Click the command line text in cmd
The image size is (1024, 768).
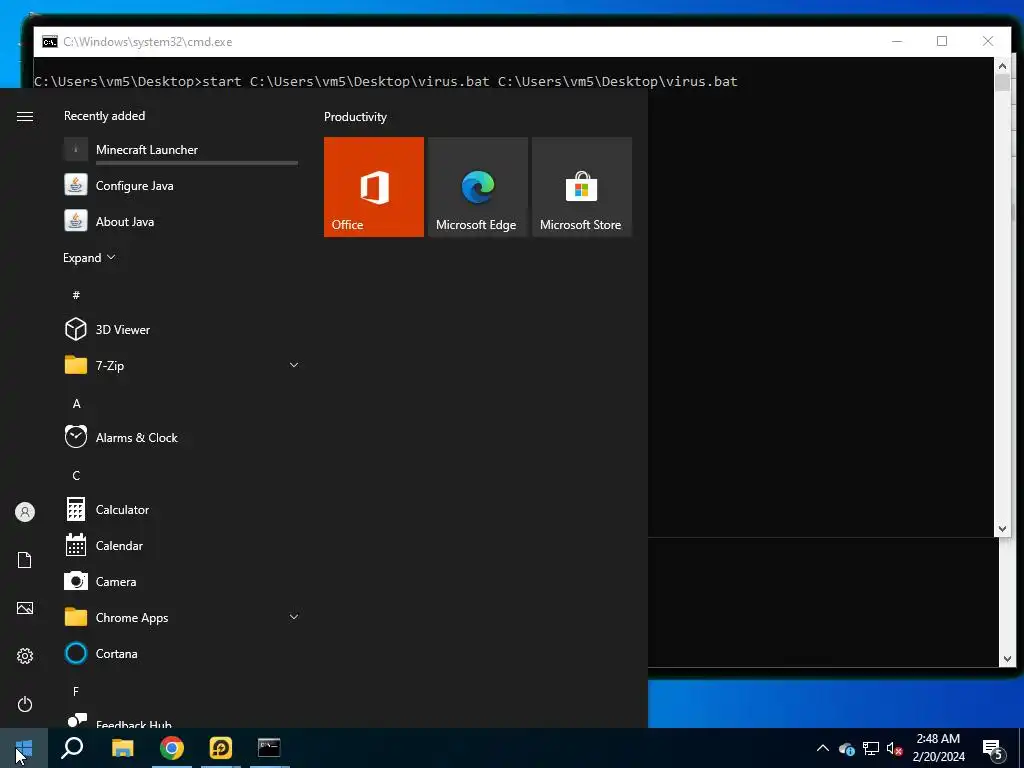click(385, 82)
